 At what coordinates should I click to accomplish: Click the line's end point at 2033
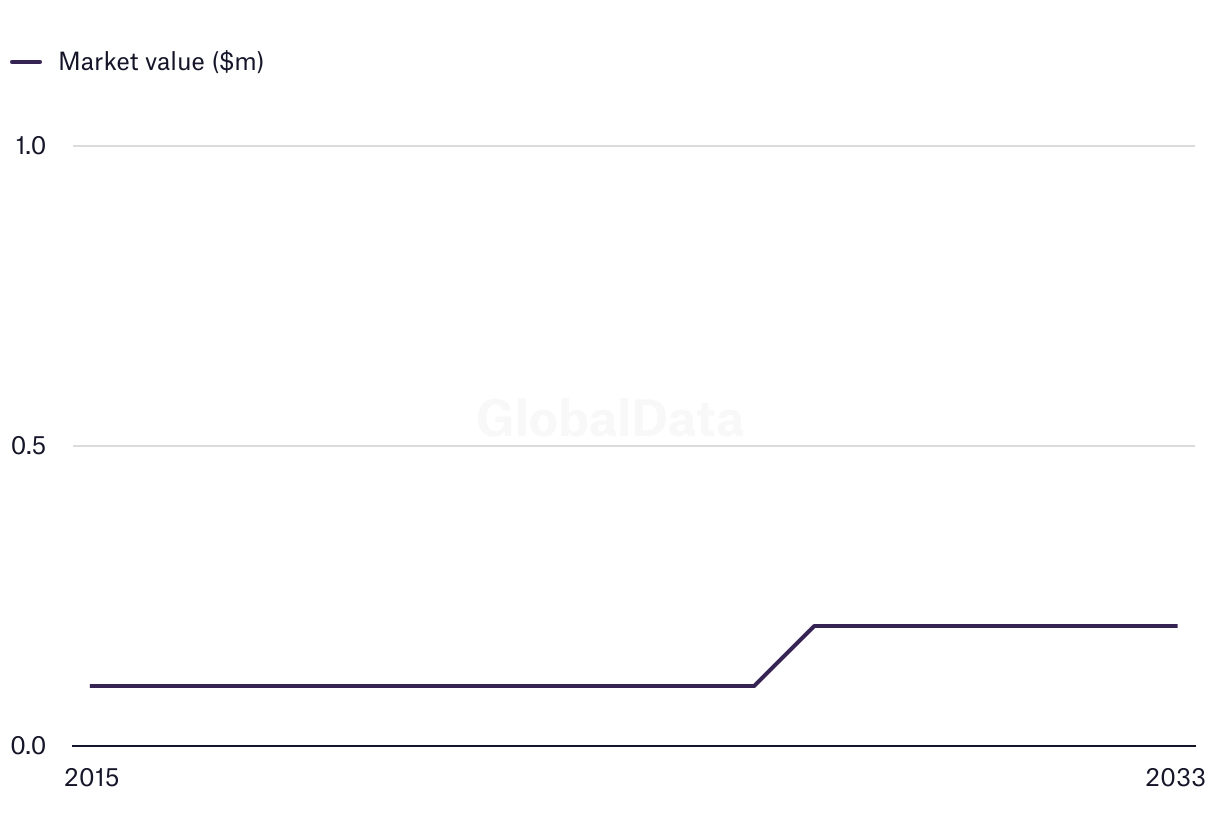[1176, 626]
